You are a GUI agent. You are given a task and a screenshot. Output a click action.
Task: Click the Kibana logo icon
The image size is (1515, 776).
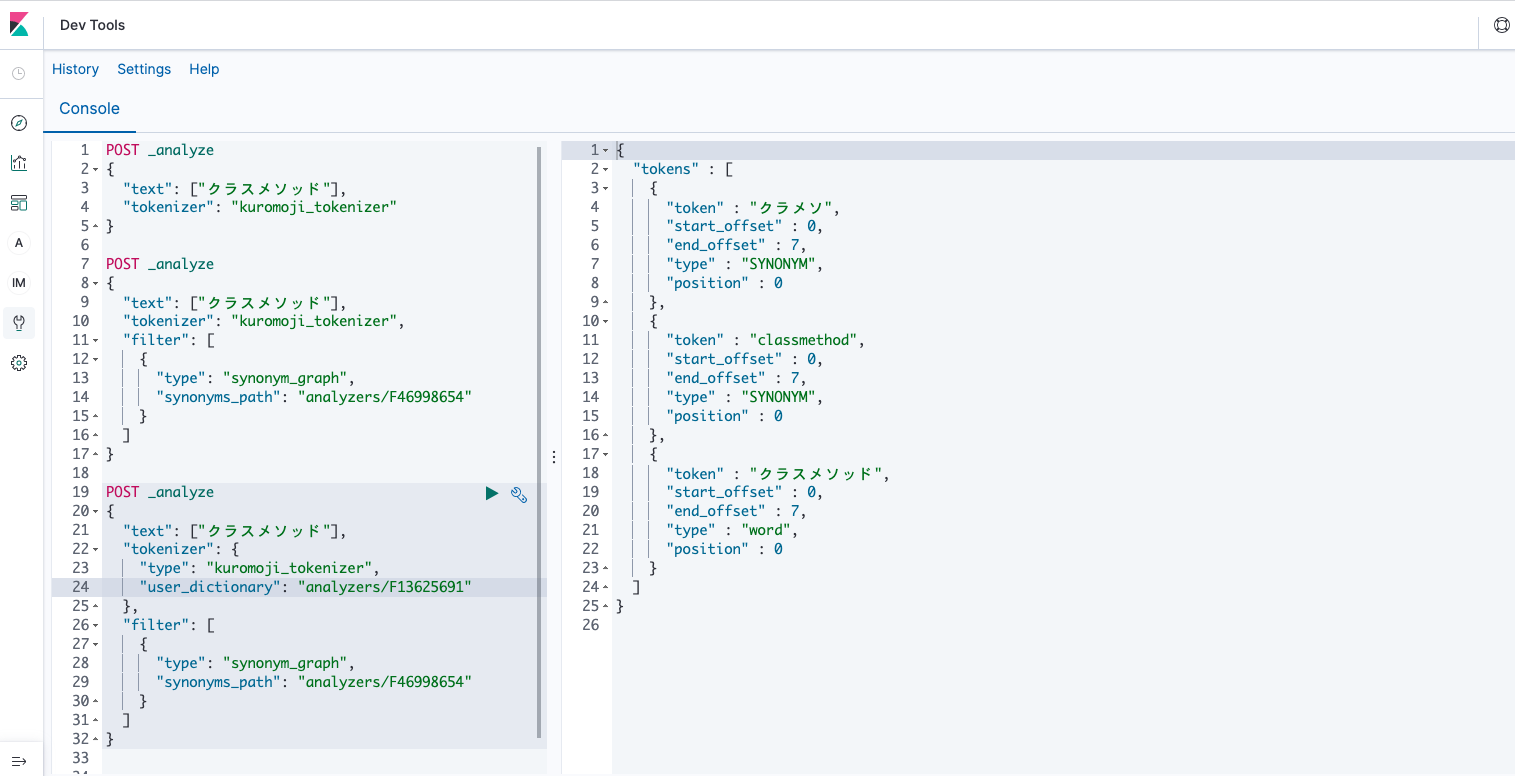(19, 25)
